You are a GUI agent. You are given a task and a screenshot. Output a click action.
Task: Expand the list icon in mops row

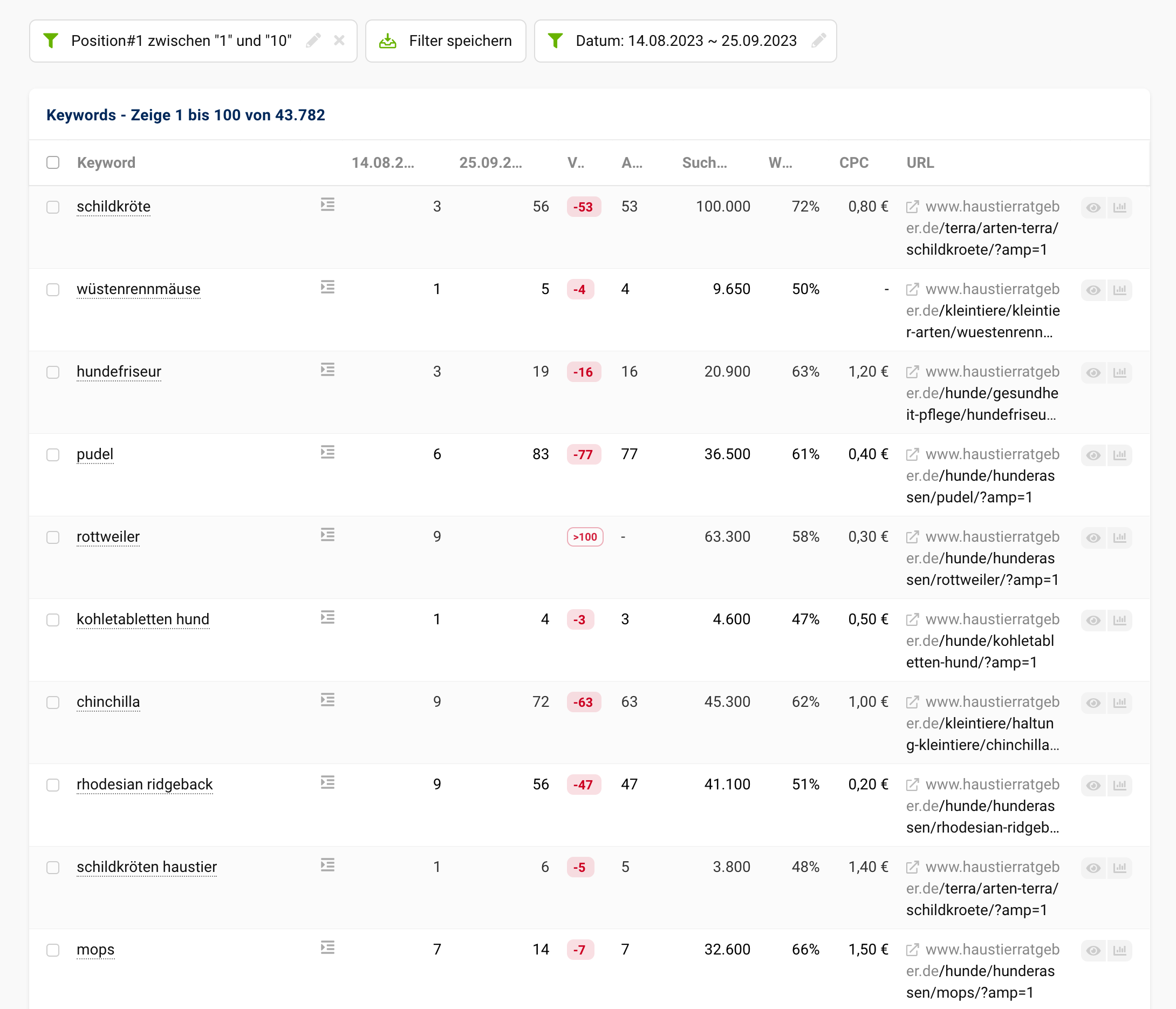(327, 947)
